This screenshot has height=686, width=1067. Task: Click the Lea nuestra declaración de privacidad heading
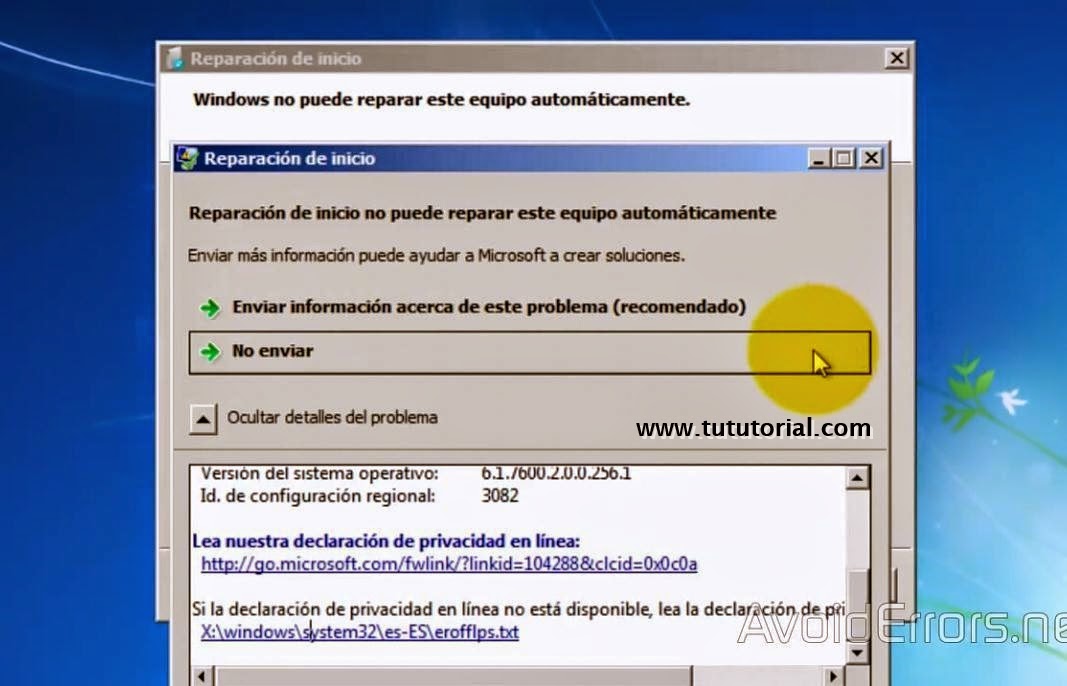pyautogui.click(x=386, y=541)
